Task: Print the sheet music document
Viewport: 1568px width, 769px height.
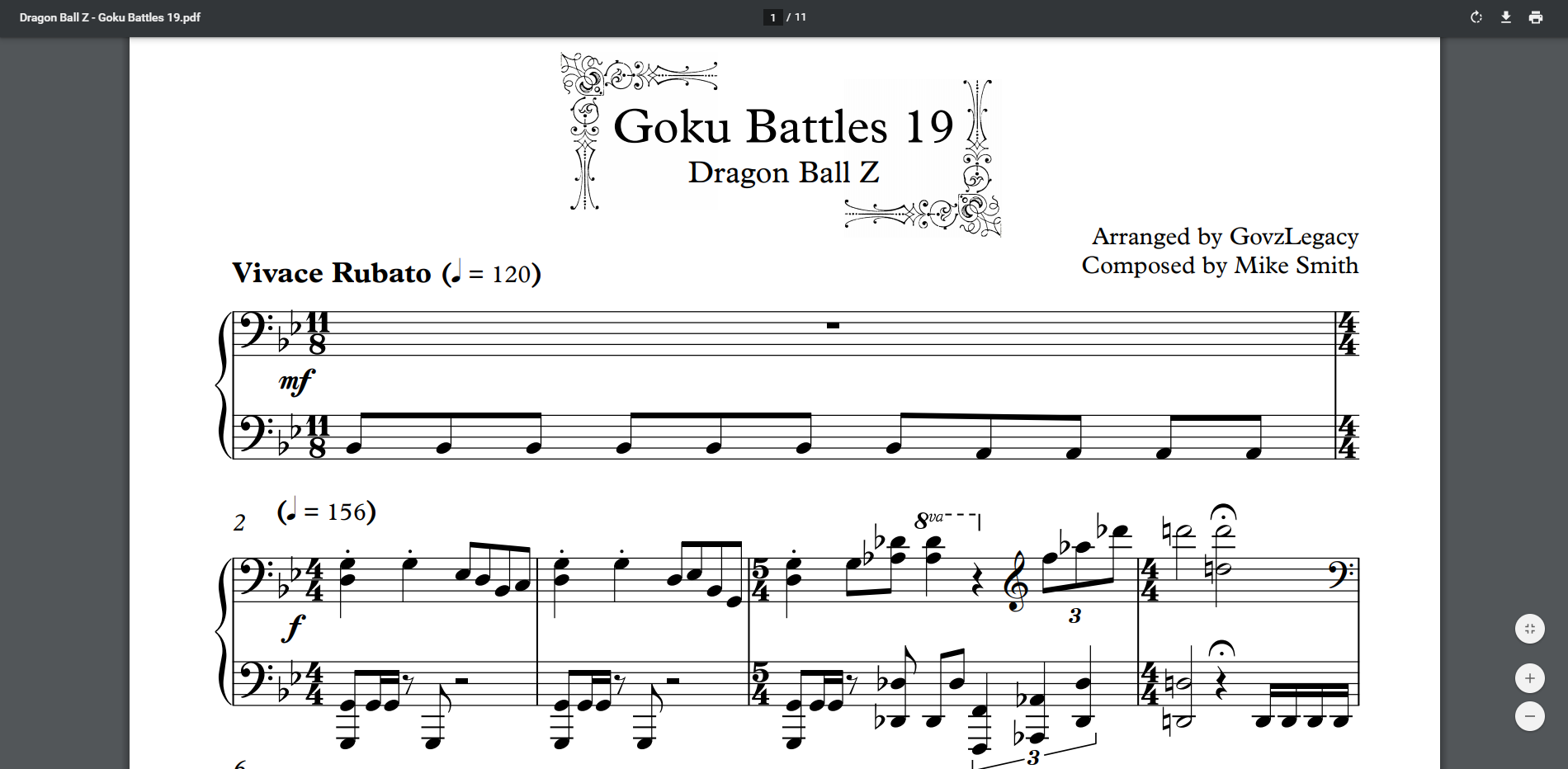Action: click(1535, 17)
